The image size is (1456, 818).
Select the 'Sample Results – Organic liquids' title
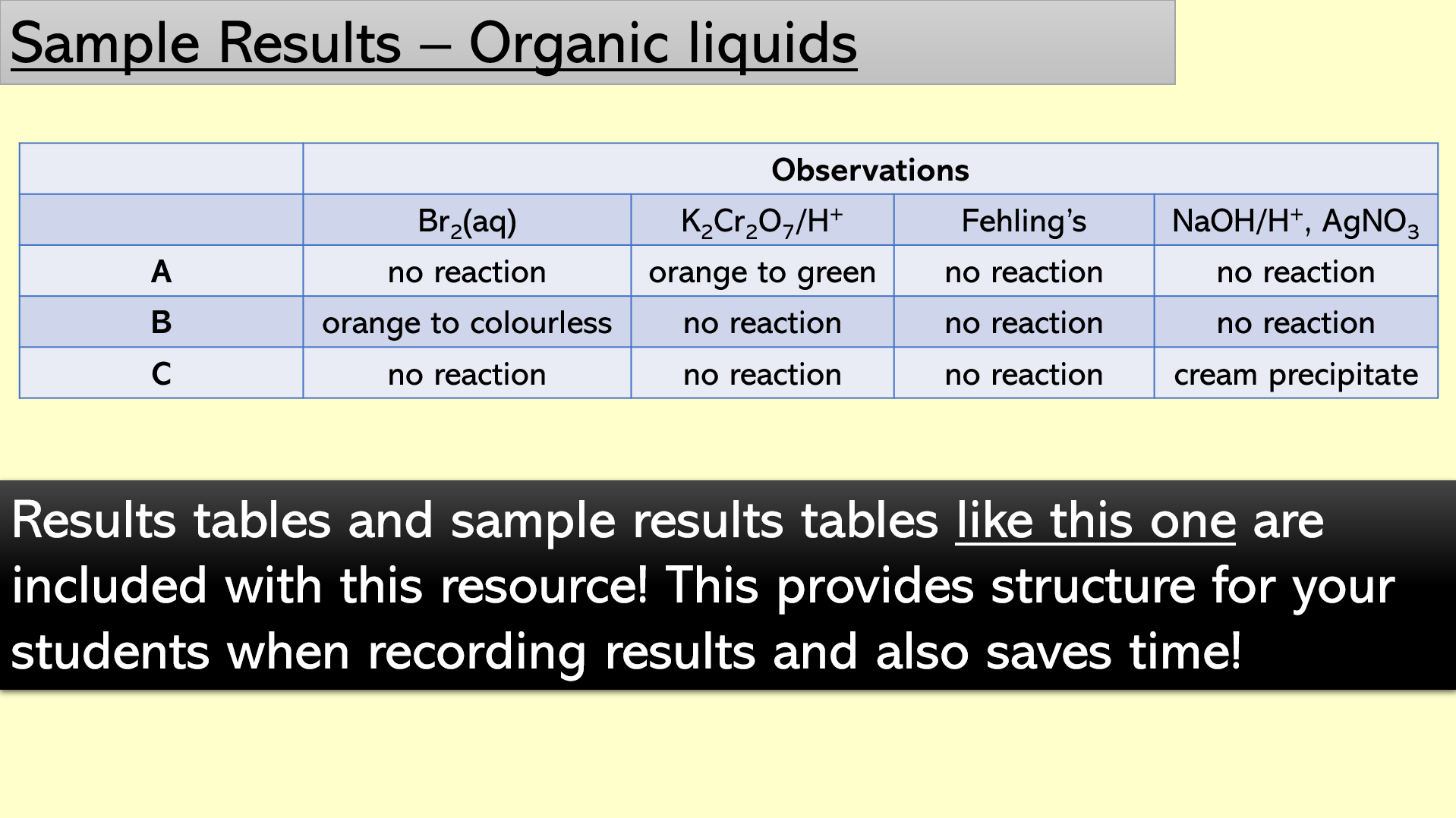click(x=433, y=43)
